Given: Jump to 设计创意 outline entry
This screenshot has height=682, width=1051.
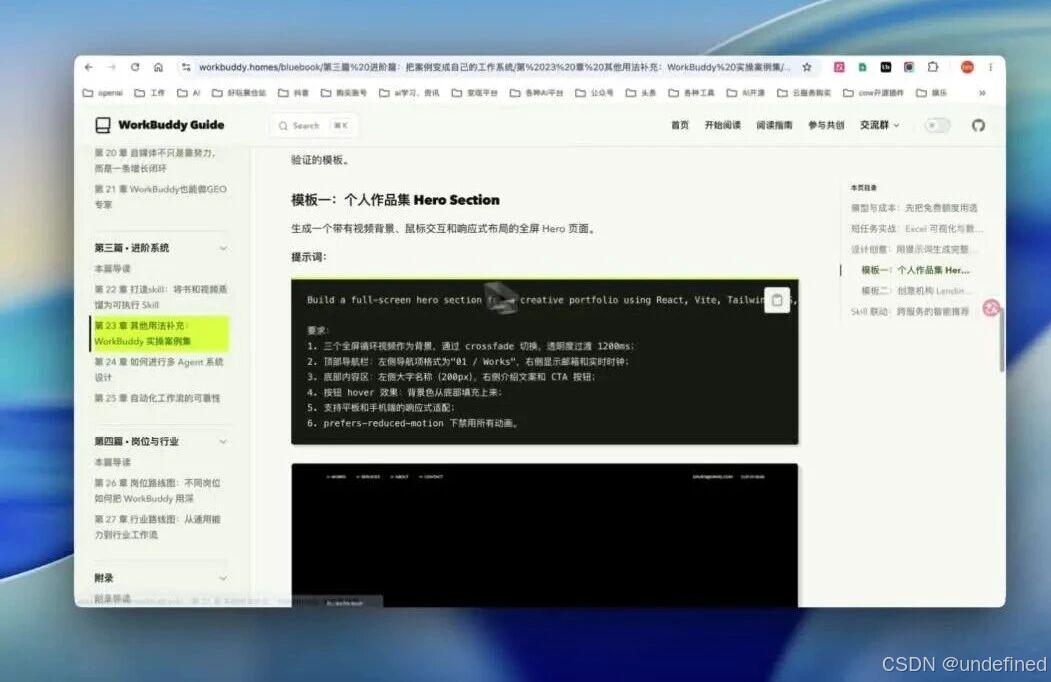Looking at the screenshot, I should point(912,249).
